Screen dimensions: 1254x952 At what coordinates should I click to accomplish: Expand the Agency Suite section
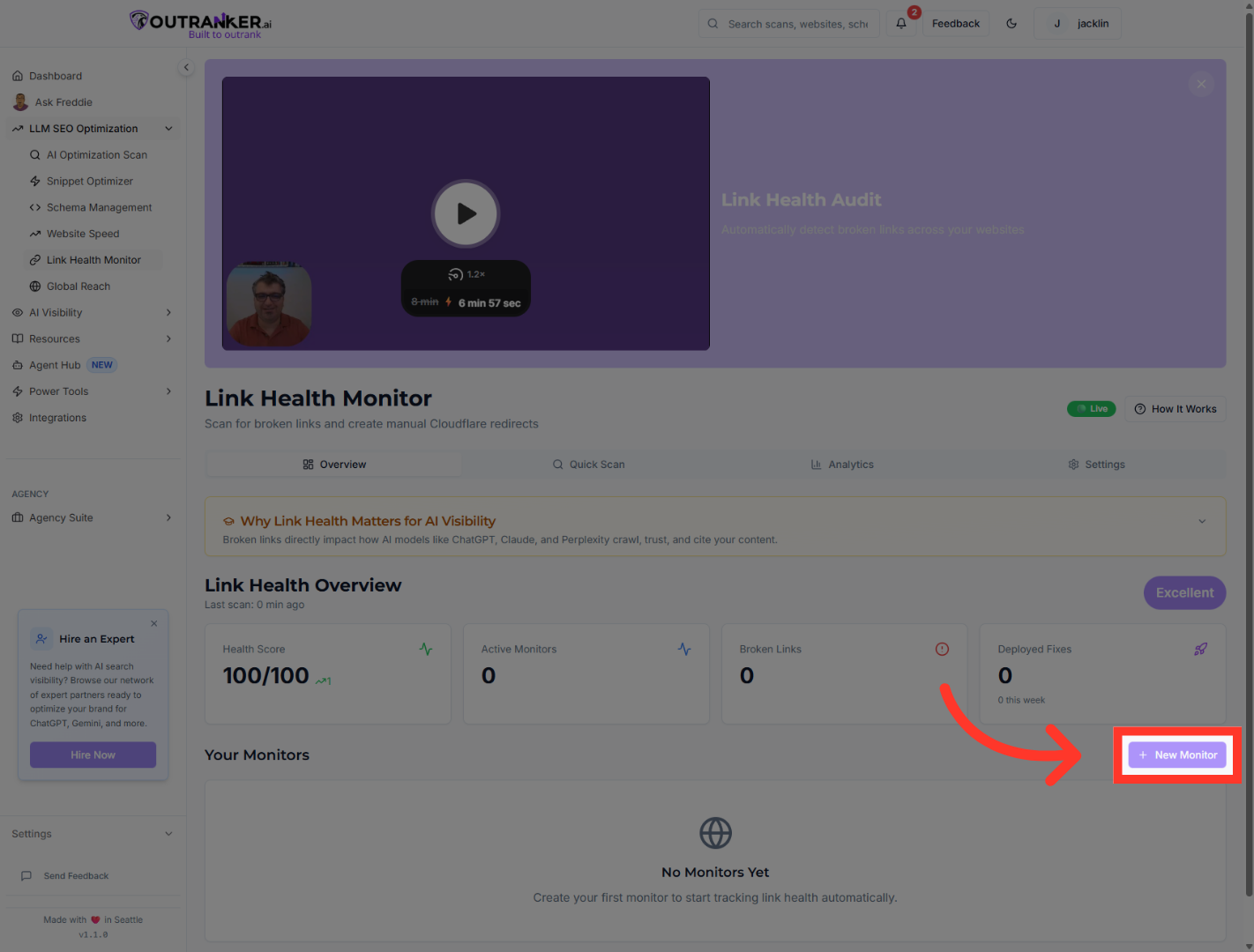tap(93, 517)
